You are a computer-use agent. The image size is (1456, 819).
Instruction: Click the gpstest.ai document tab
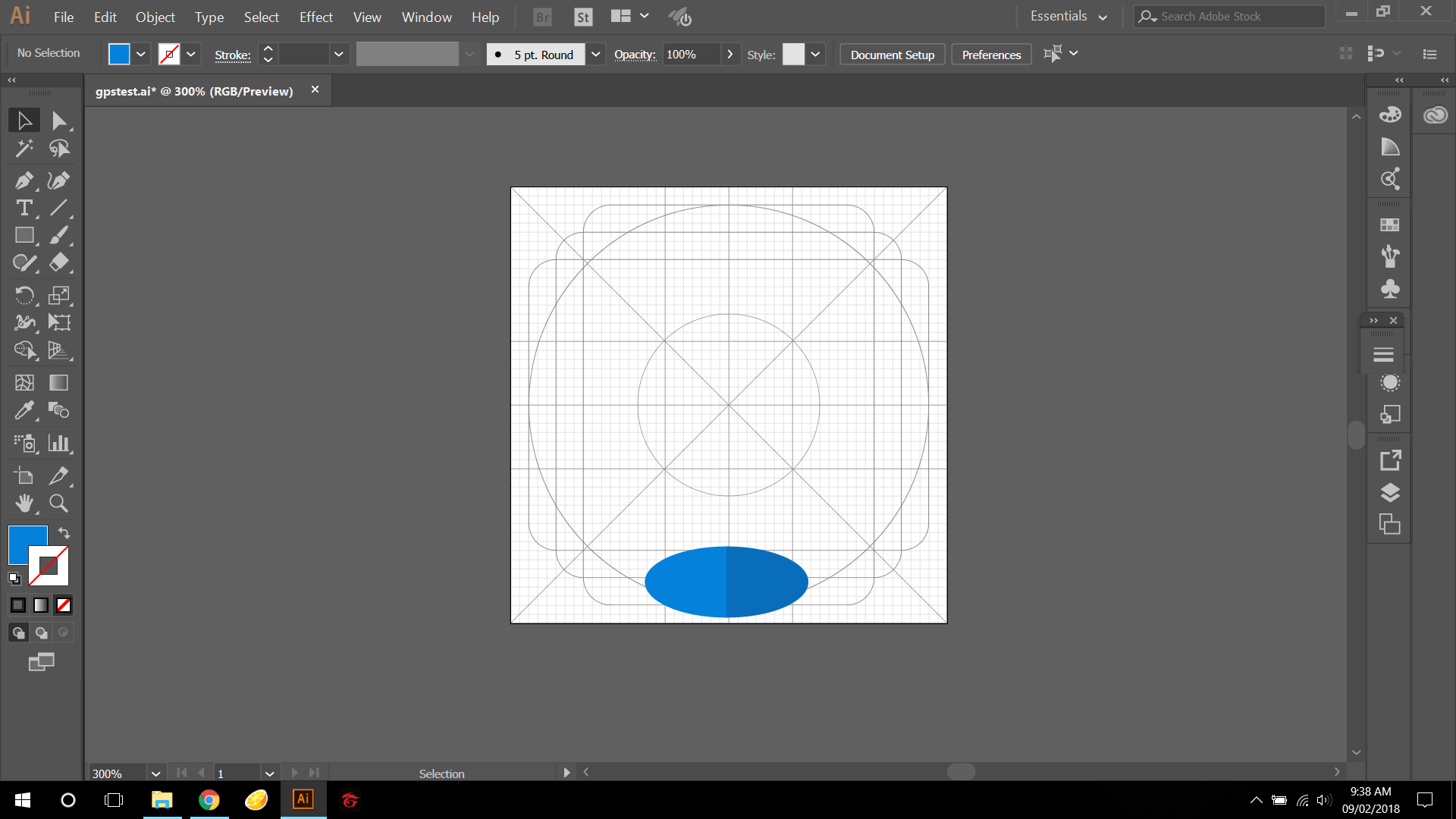pyautogui.click(x=195, y=90)
